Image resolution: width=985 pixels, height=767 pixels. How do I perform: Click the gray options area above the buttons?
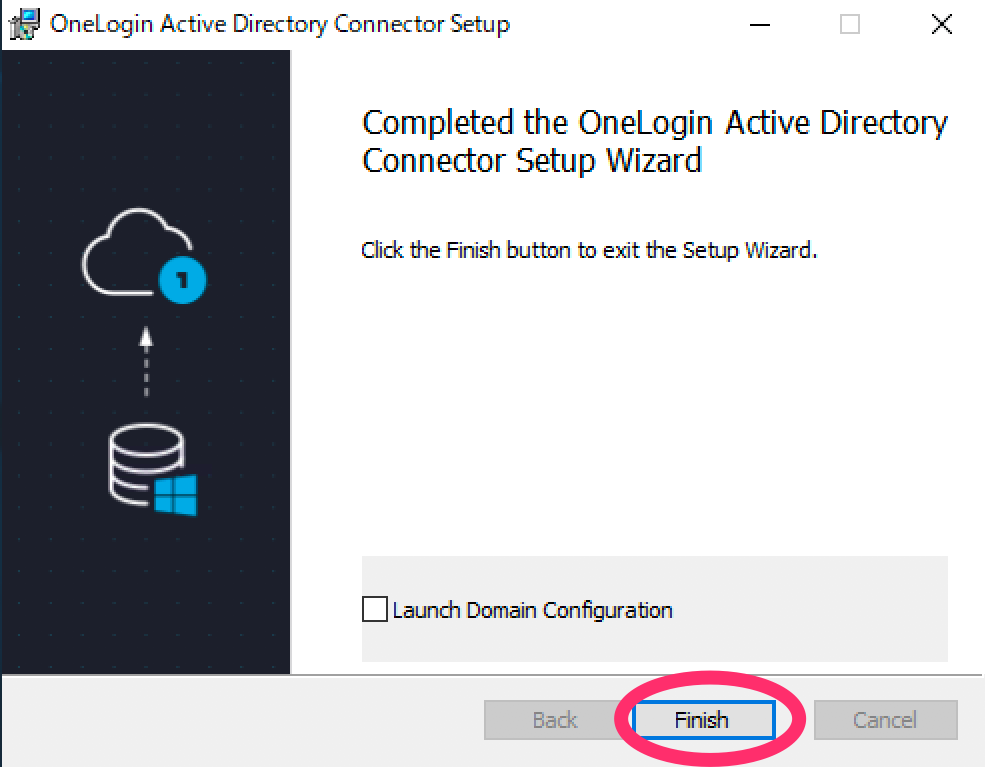654,575
